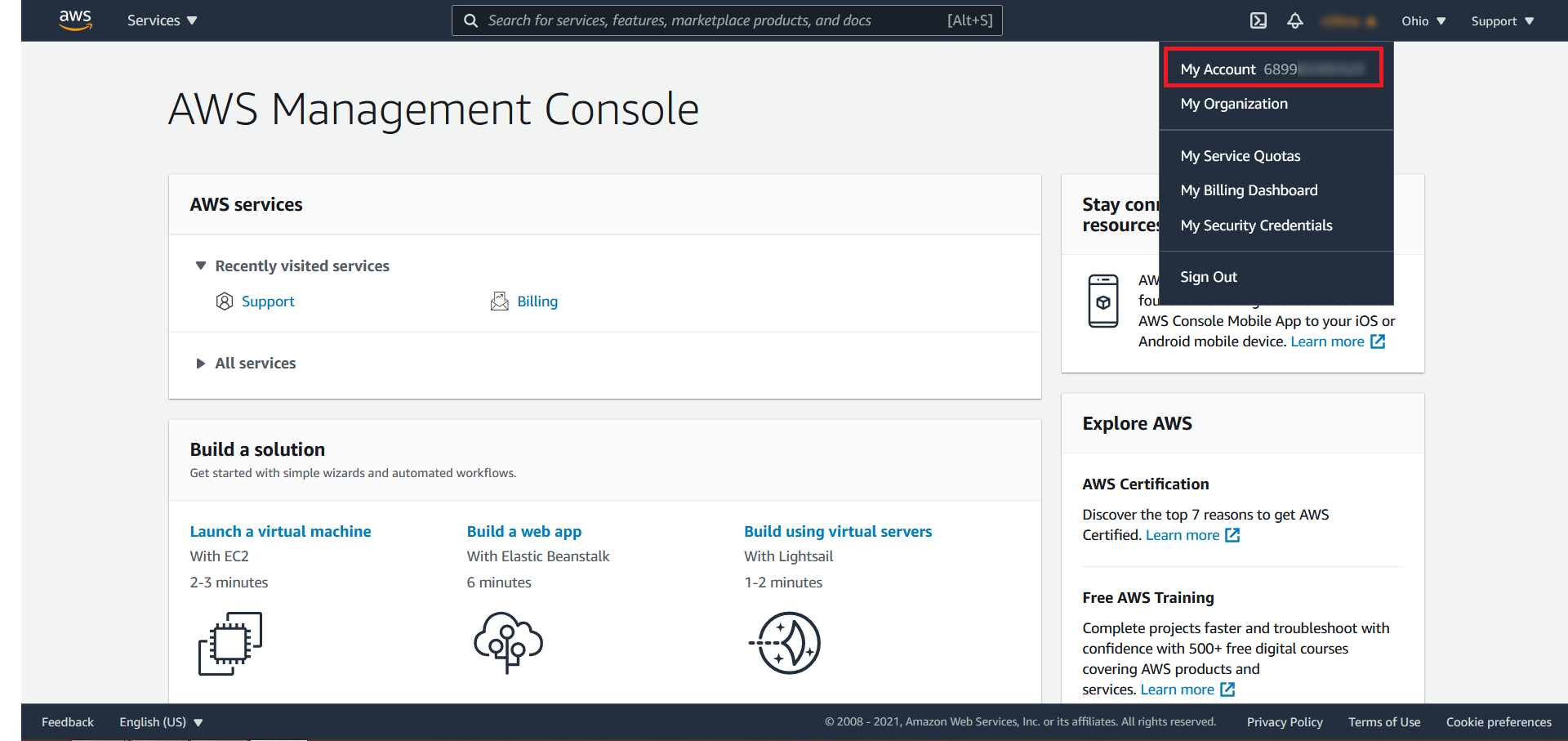This screenshot has height=741, width=1568.
Task: Click external link icon after mobile app Learn more
Action: [x=1378, y=341]
